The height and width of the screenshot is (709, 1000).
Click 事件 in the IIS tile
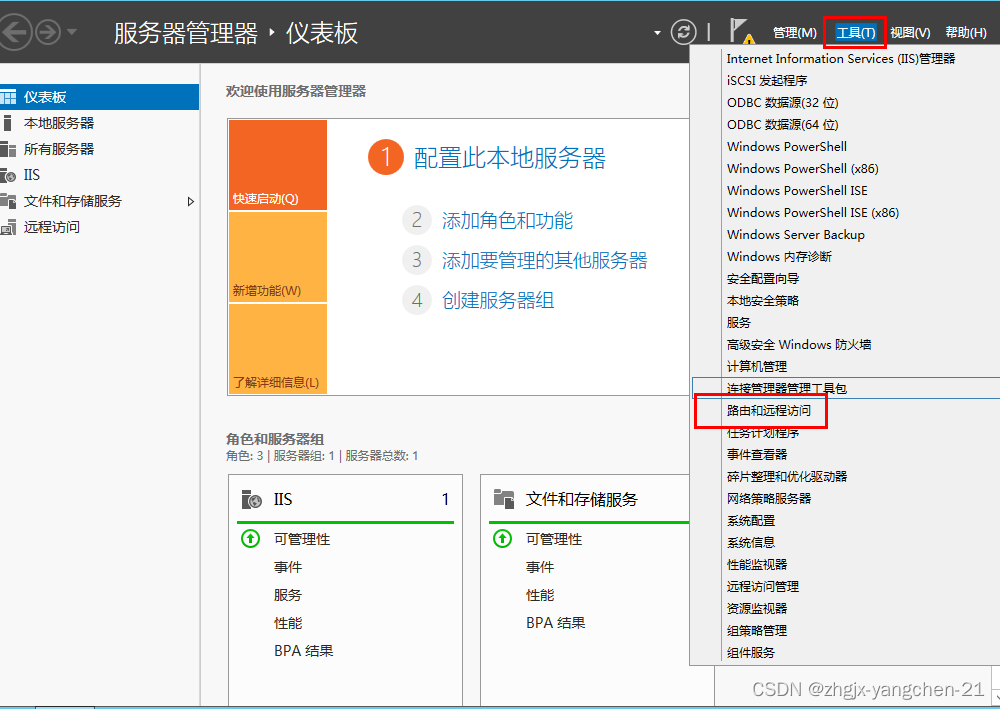coord(288,567)
